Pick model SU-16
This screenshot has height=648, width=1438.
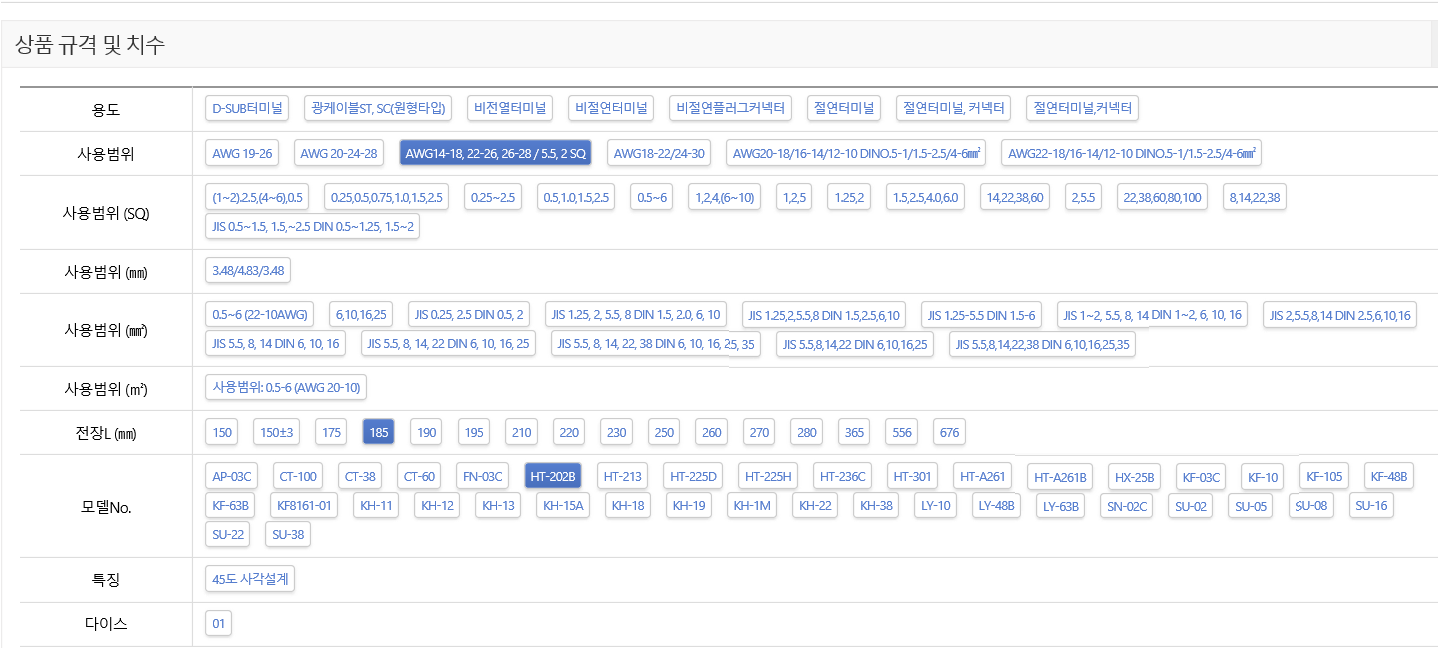coord(1371,505)
